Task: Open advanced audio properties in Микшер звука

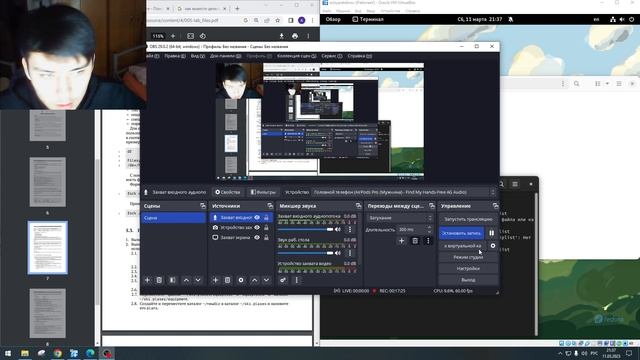Action: point(283,280)
